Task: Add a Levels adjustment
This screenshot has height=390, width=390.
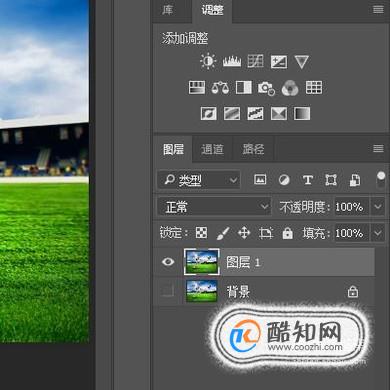Action: click(x=232, y=62)
